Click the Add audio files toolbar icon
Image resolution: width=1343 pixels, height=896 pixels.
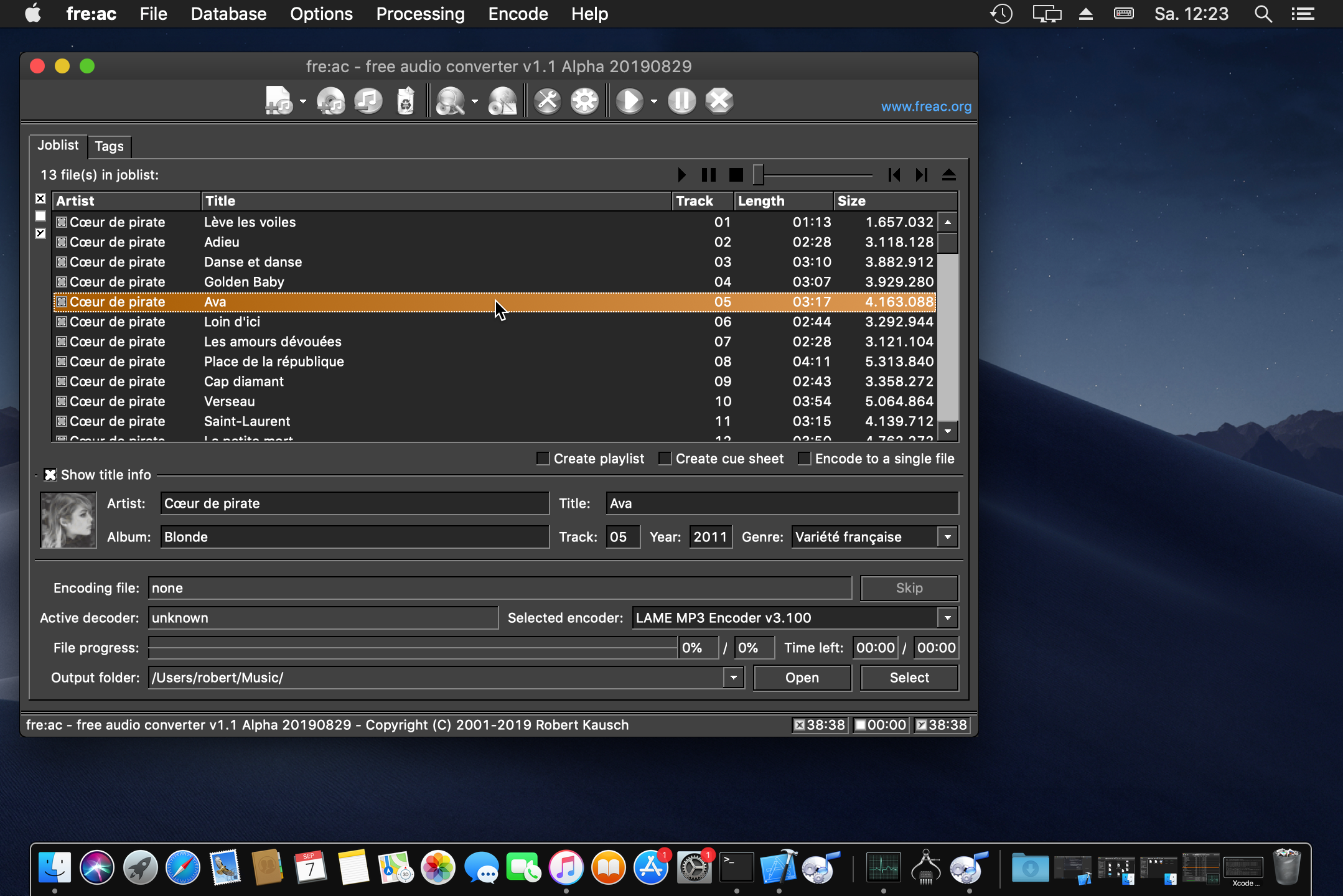point(278,101)
